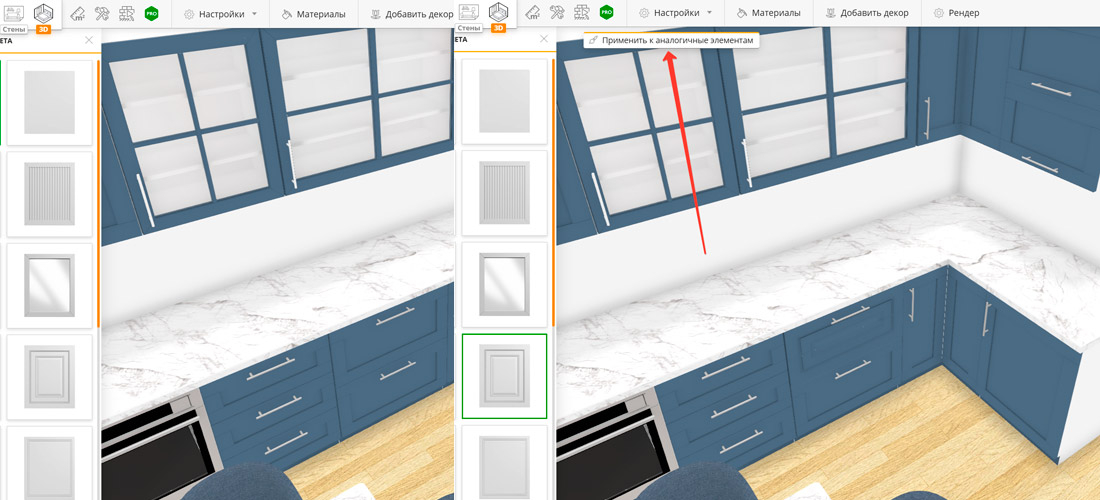The height and width of the screenshot is (500, 1100).
Task: Select the plain flat facade thumbnail in left panel
Action: pyautogui.click(x=50, y=102)
